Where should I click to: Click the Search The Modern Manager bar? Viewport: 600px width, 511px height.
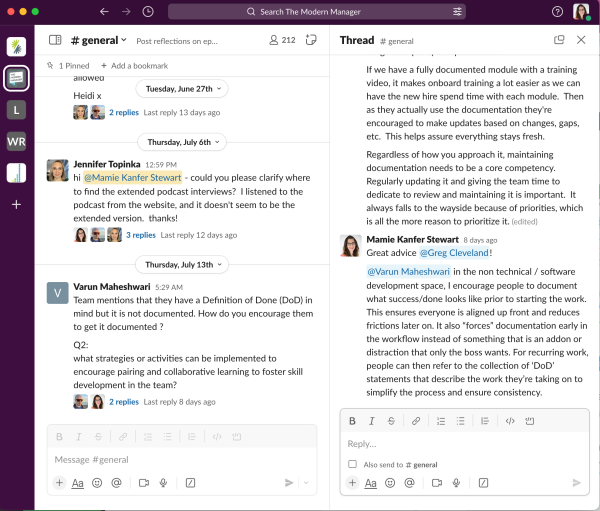click(x=317, y=12)
